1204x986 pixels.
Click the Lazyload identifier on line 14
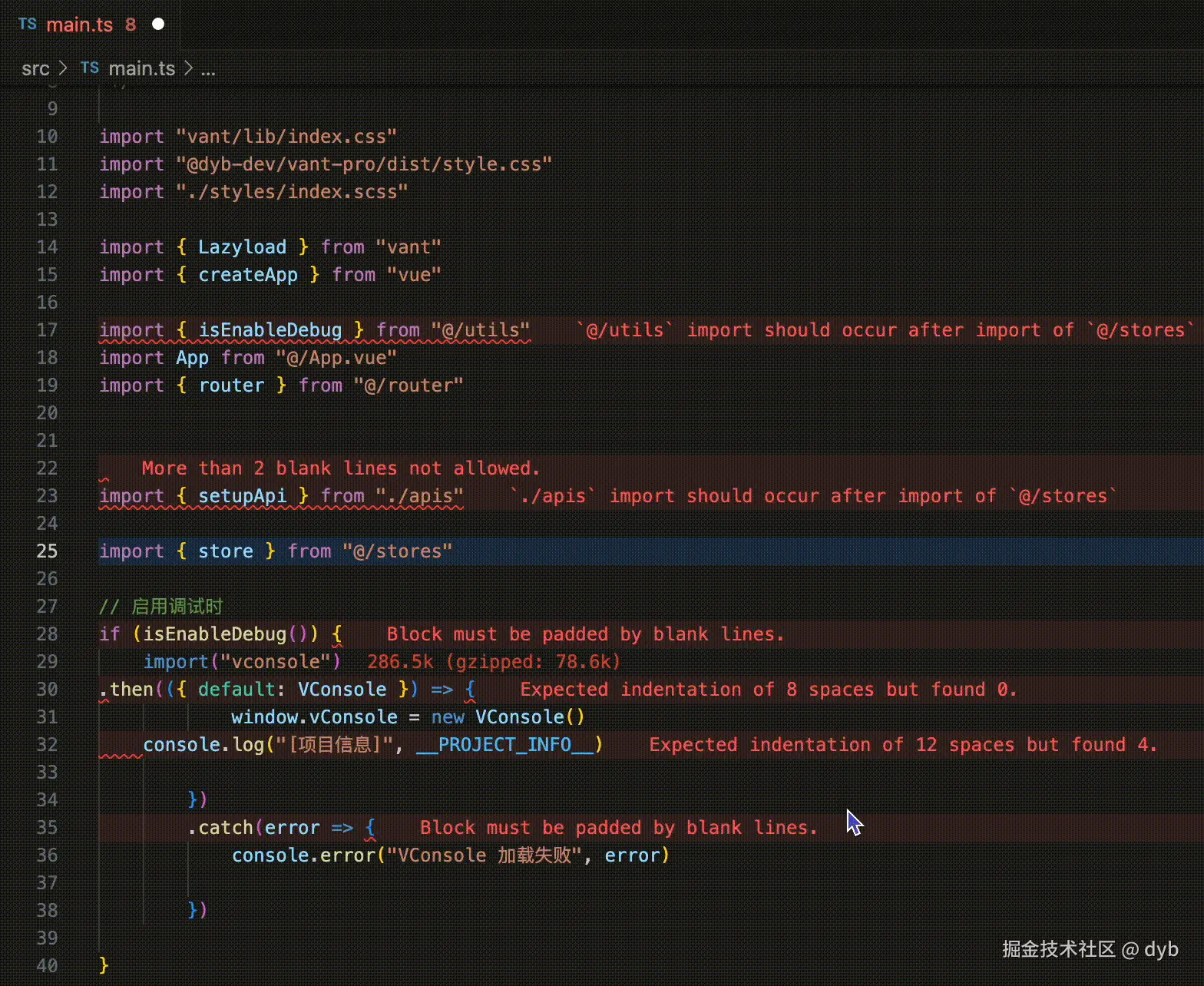(x=242, y=247)
